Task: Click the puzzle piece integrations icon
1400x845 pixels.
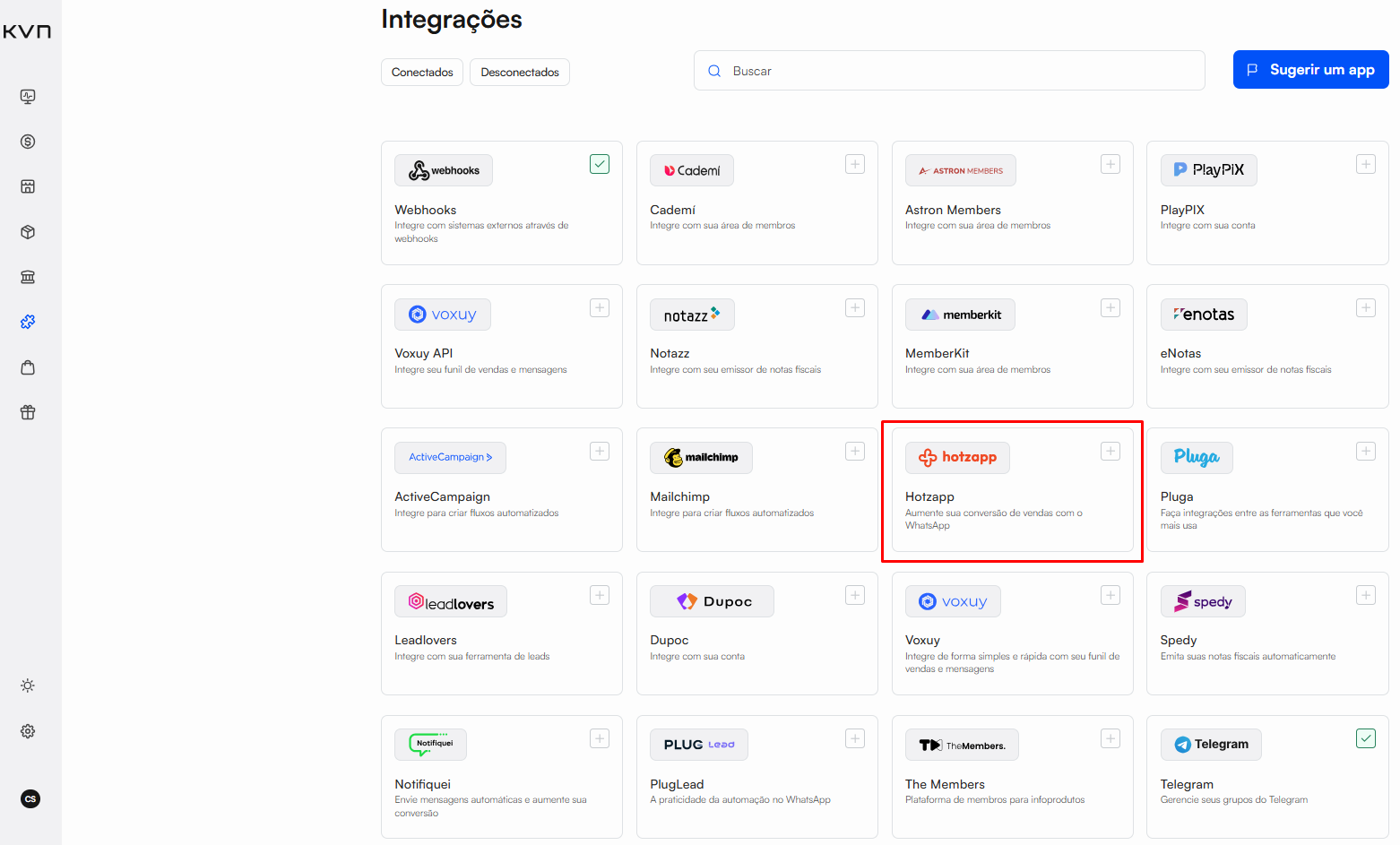Action: [x=28, y=322]
